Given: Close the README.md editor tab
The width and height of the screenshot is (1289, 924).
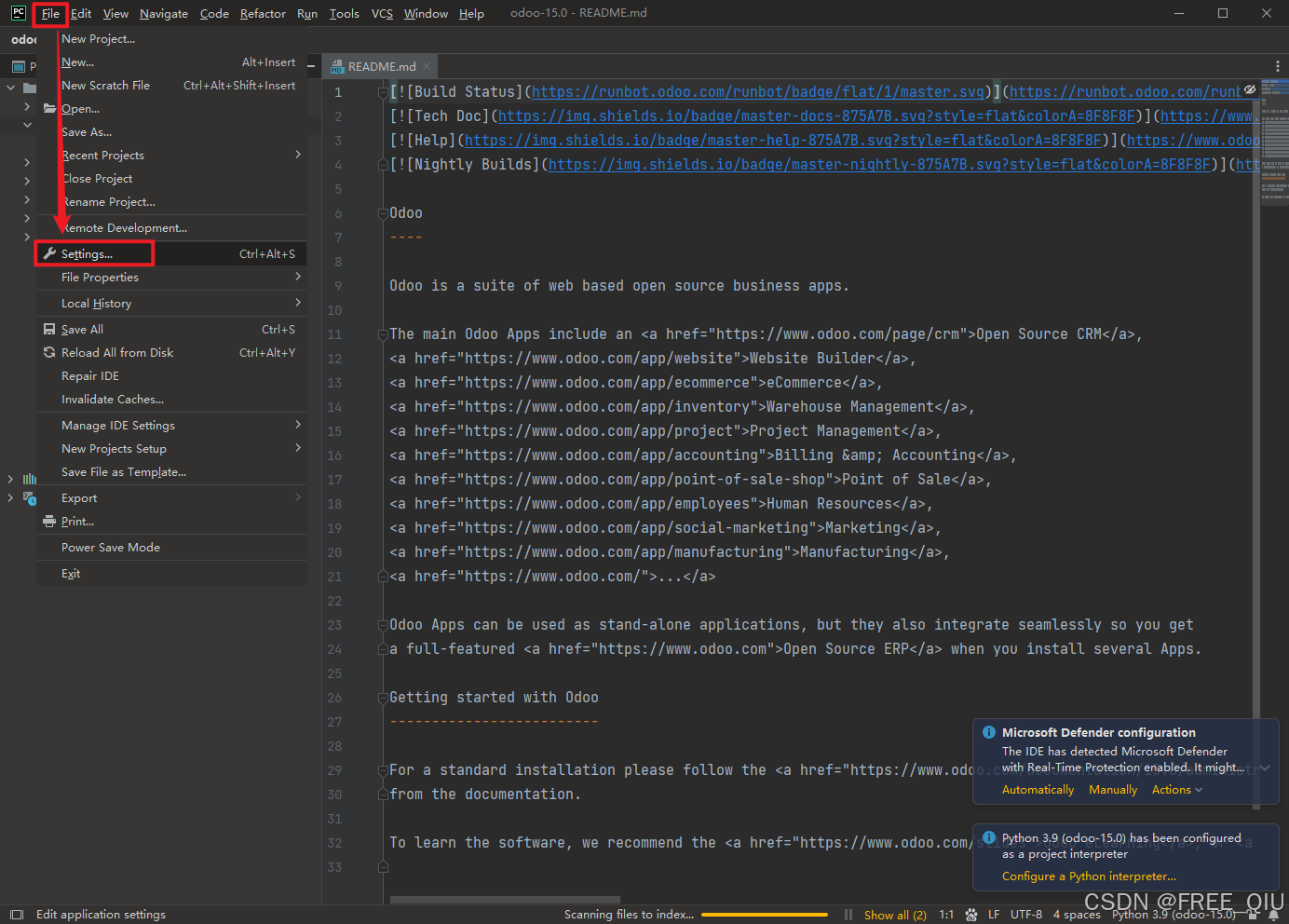Looking at the screenshot, I should coord(427,66).
